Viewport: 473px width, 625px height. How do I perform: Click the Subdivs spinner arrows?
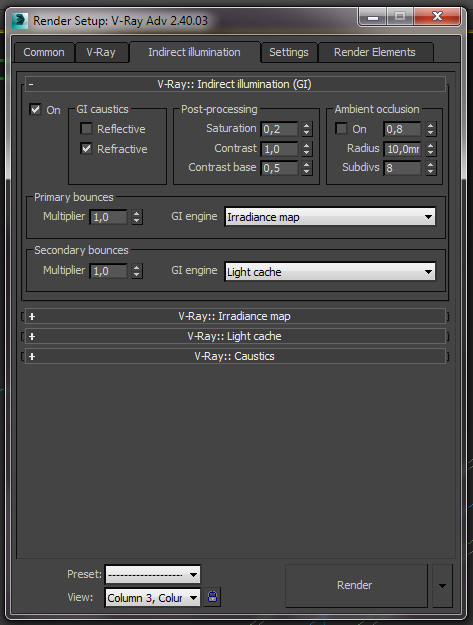click(x=430, y=168)
